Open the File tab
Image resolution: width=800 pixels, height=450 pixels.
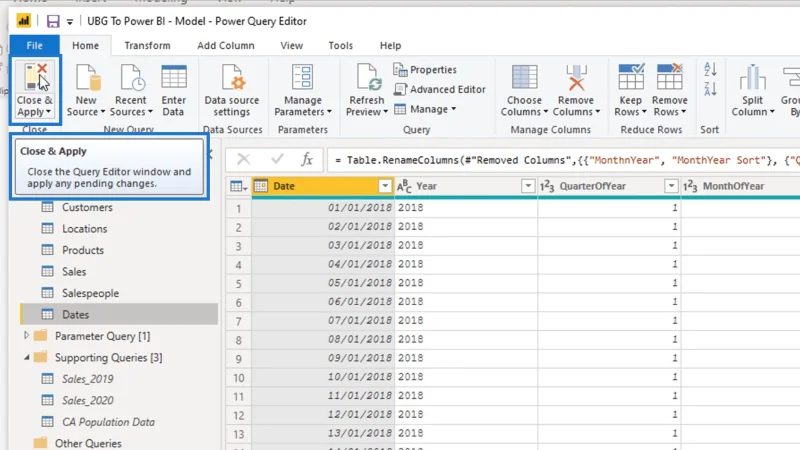(34, 45)
